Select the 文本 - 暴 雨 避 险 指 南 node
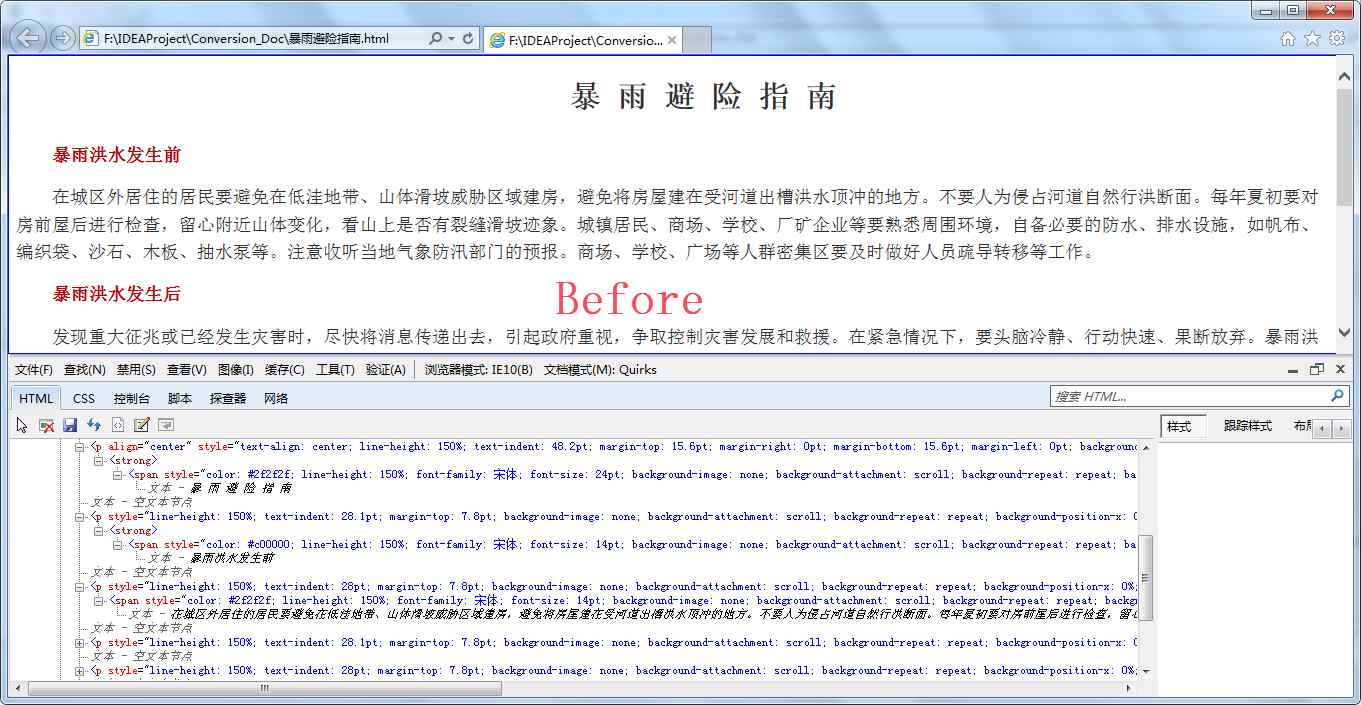 point(220,489)
